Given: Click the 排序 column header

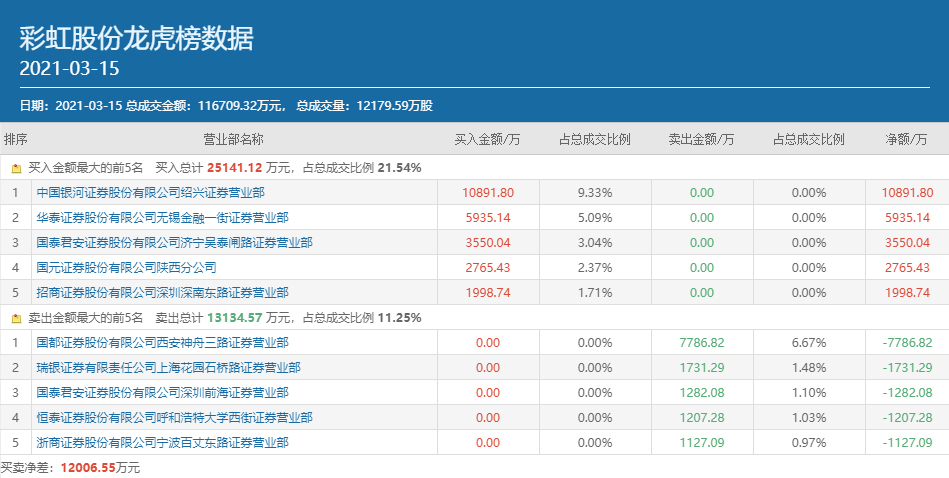Looking at the screenshot, I should (x=16, y=140).
